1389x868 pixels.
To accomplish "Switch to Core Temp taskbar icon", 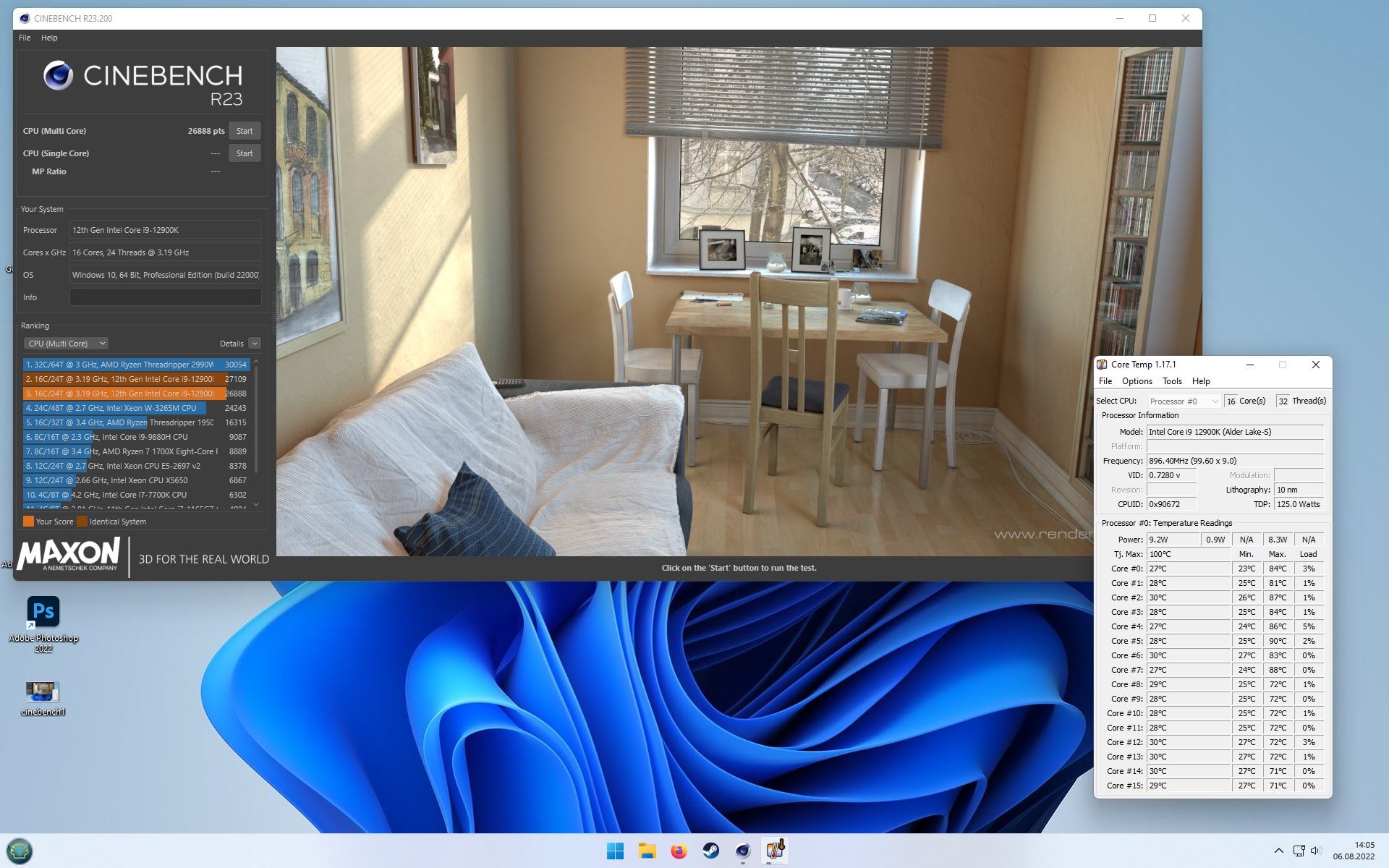I will coord(774,851).
